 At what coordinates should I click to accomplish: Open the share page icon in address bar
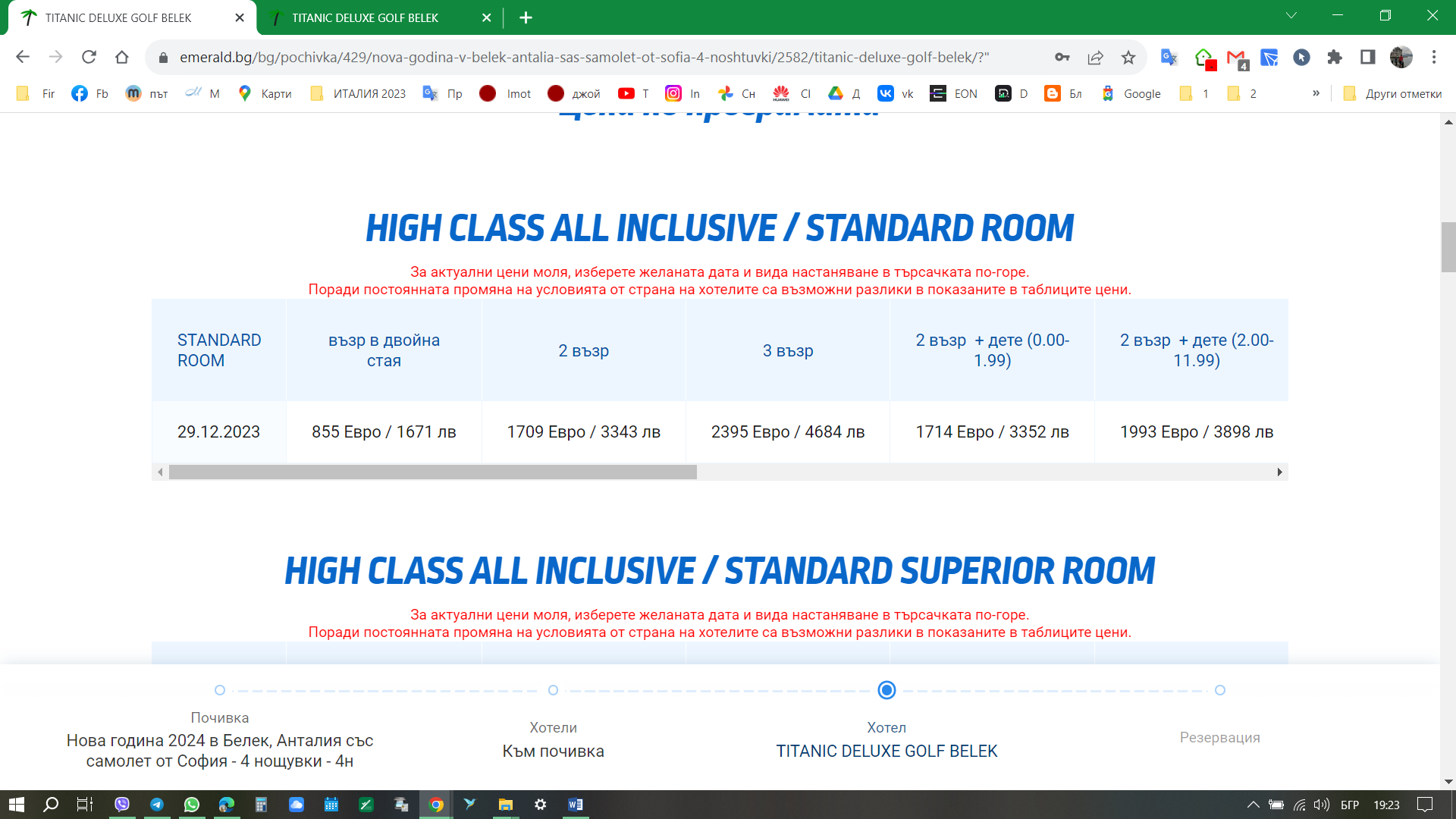pyautogui.click(x=1095, y=57)
